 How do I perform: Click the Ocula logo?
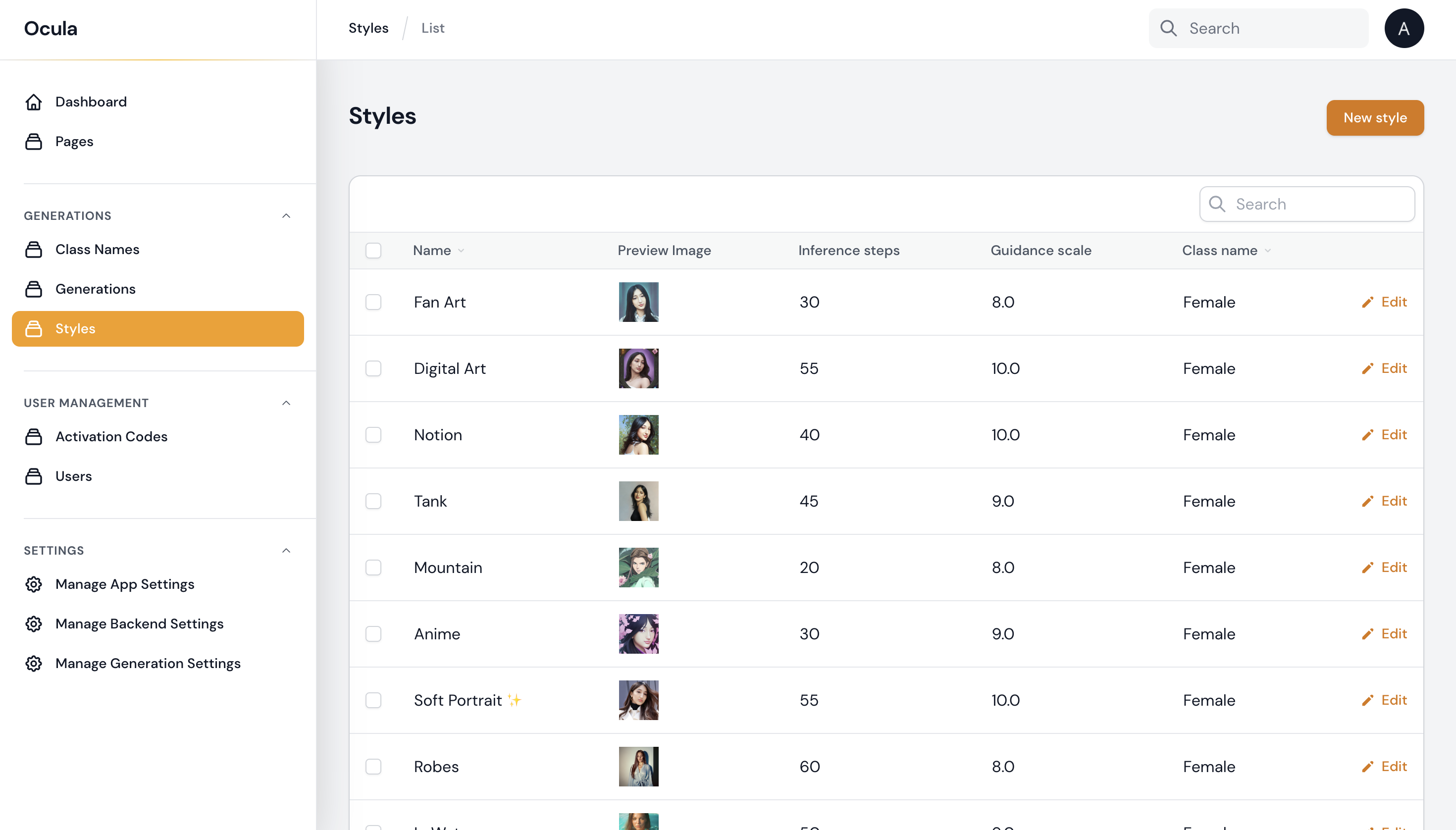[51, 29]
